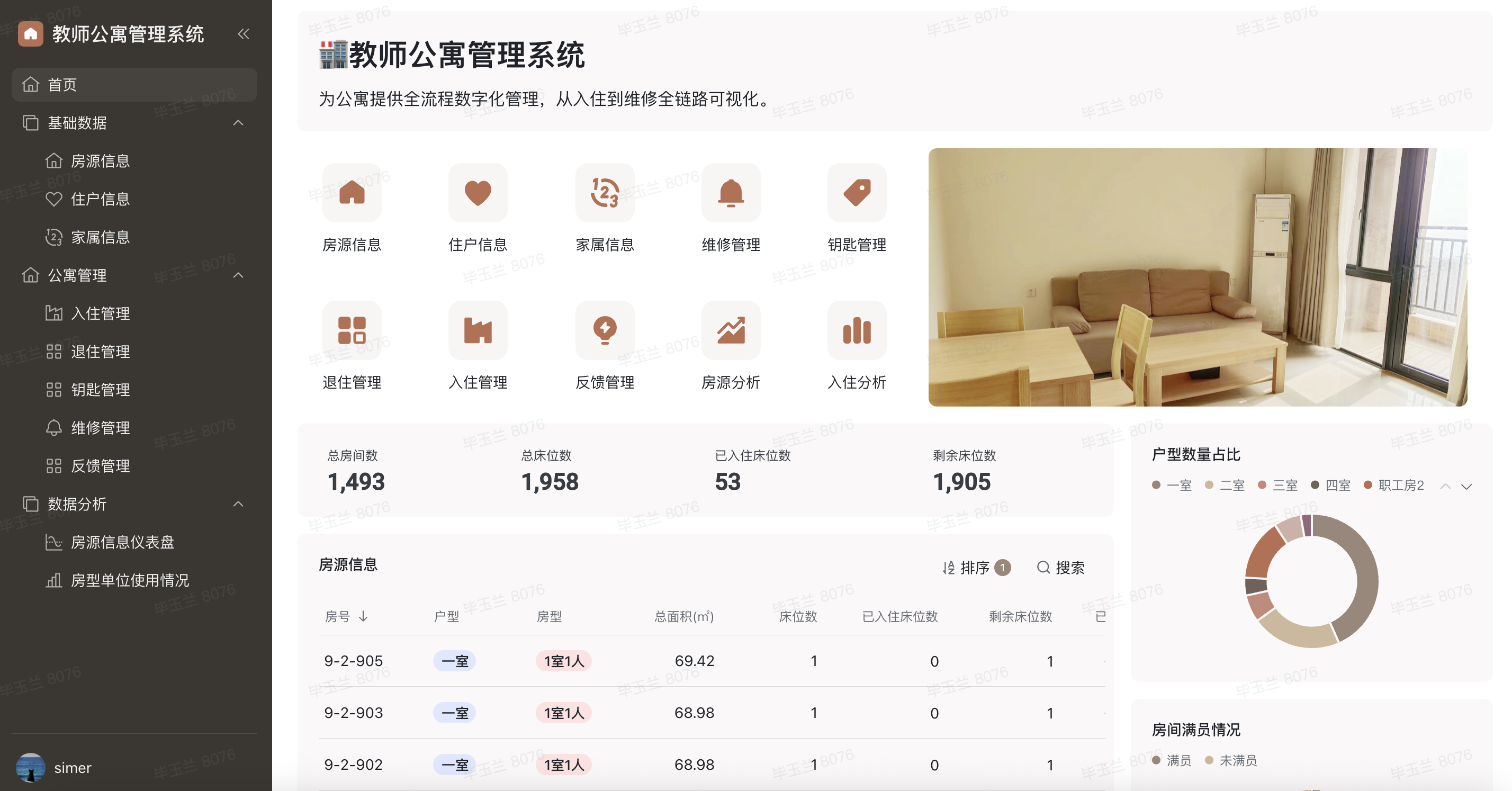Image resolution: width=1512 pixels, height=791 pixels.
Task: Open the 维修管理 bell shortcut icon
Action: 731,193
